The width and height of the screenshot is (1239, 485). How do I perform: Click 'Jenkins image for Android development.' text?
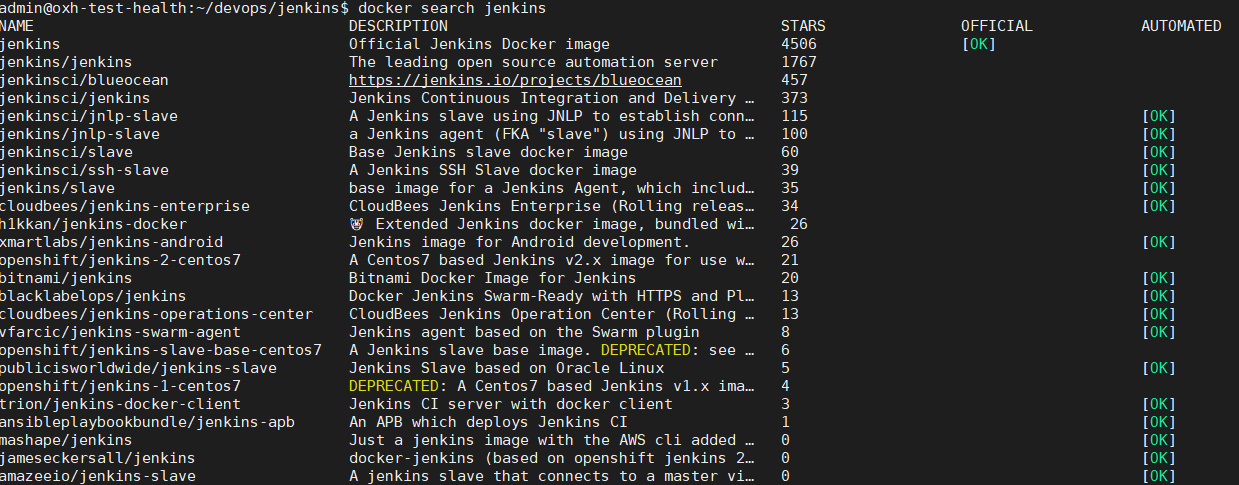click(520, 242)
